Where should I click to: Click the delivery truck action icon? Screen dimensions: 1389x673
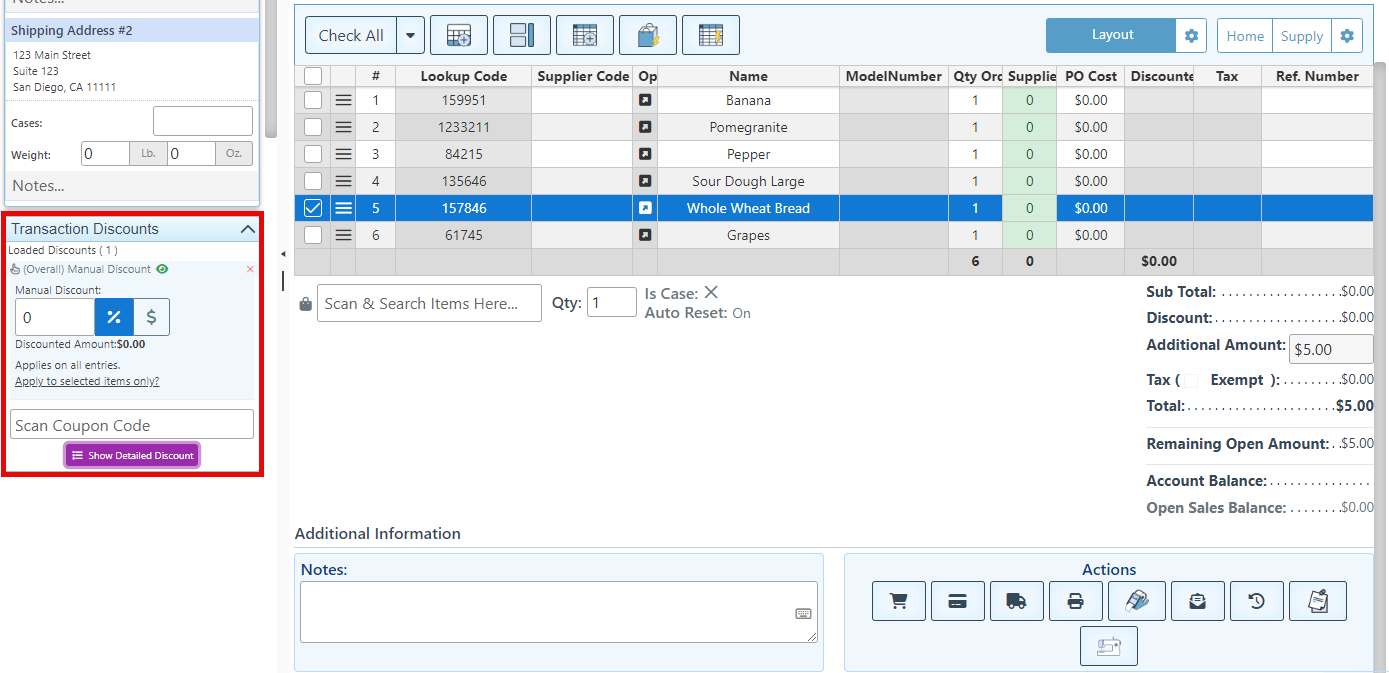click(x=1016, y=601)
